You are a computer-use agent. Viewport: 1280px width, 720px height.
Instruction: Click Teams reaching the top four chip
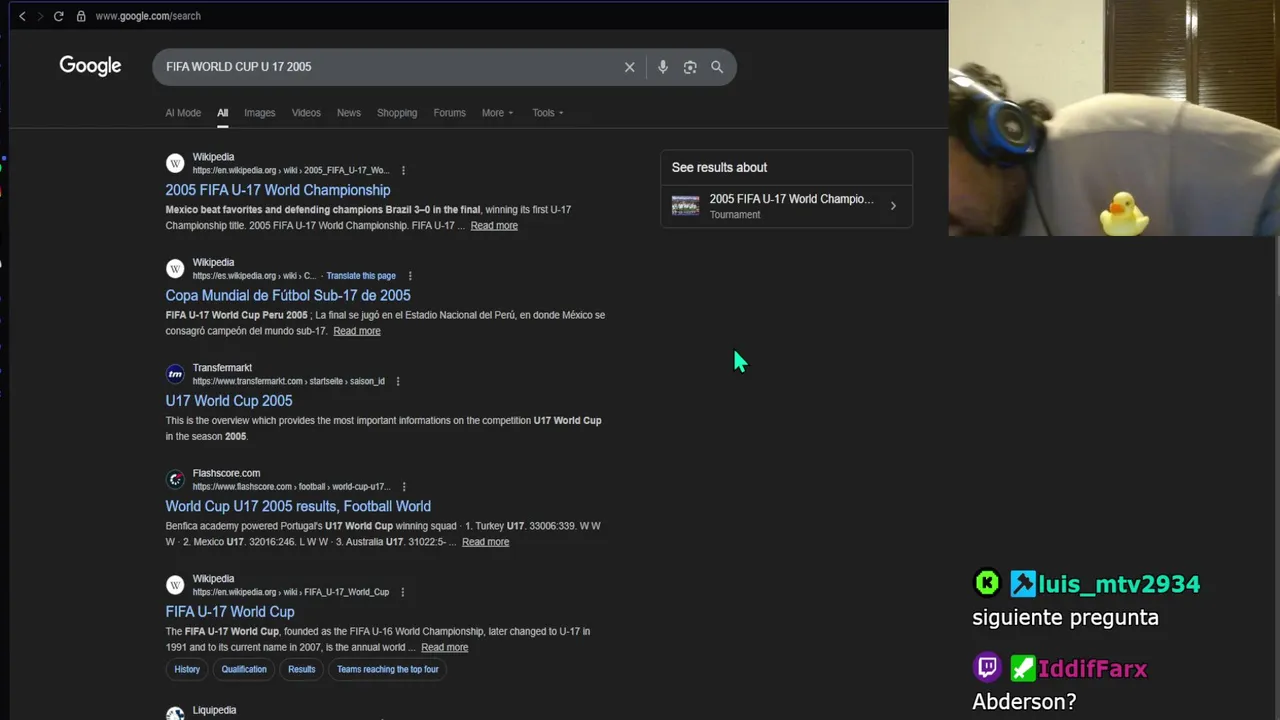(388, 669)
